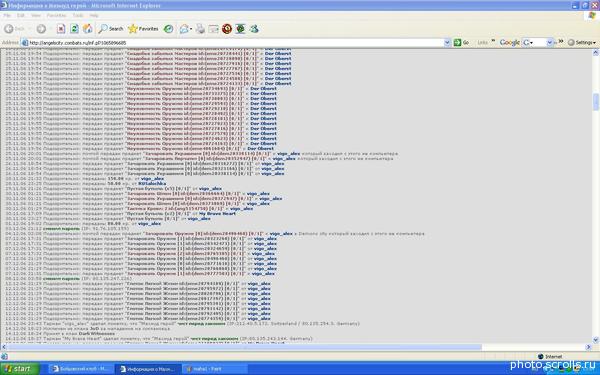Click the Mail envelope icon

pyautogui.click(x=185, y=29)
